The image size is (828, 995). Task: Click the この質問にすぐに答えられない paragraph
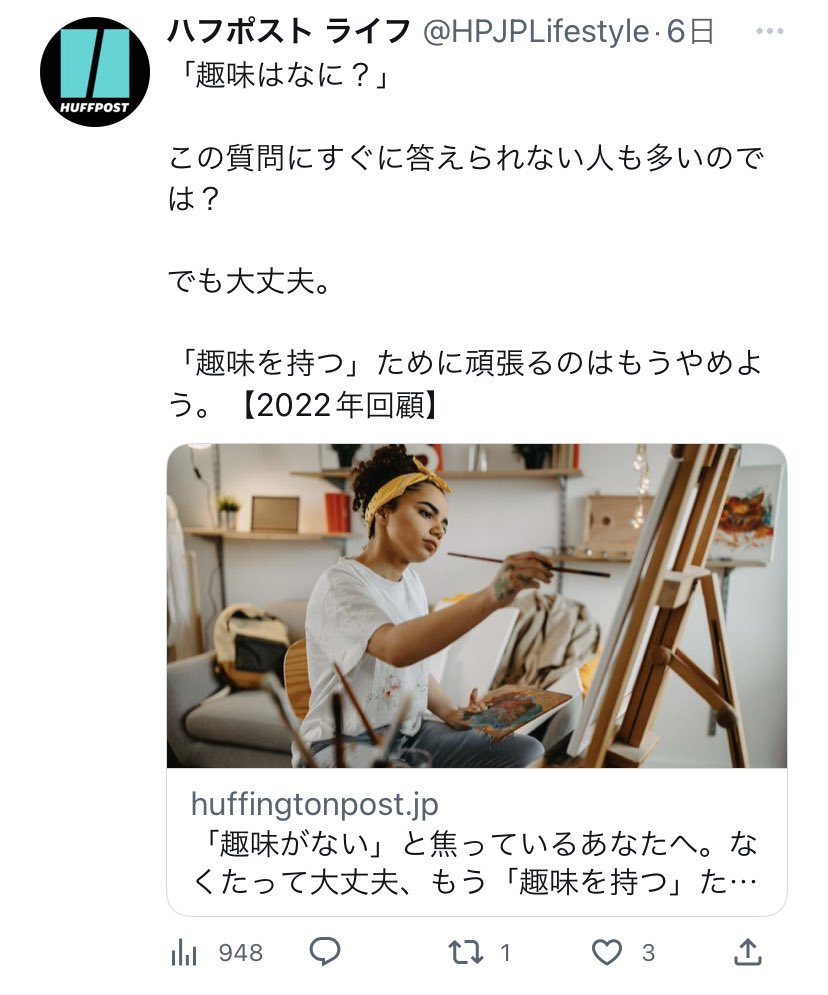[x=466, y=179]
